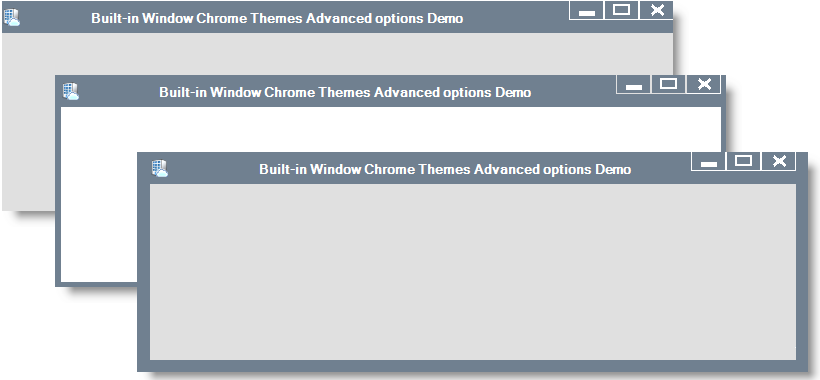This screenshot has width=820, height=380.
Task: Click the title text of the frontmost window
Action: tap(445, 169)
